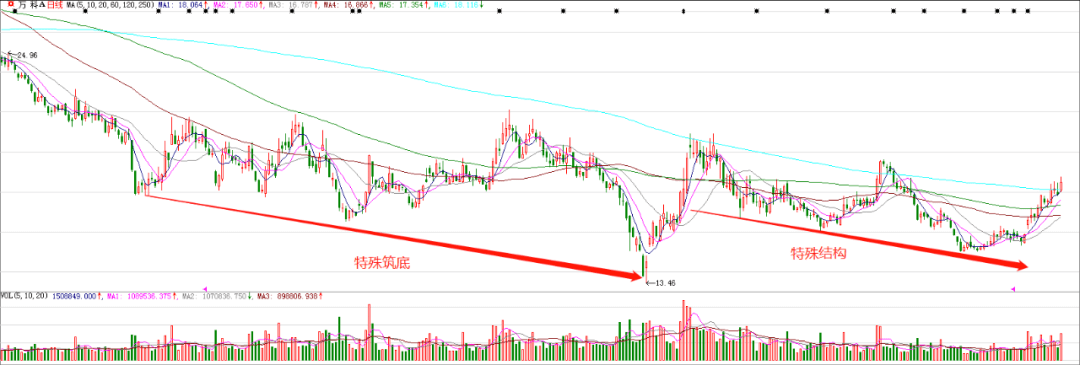Click the tallest red volume bar
The width and height of the screenshot is (1080, 365).
point(683,331)
